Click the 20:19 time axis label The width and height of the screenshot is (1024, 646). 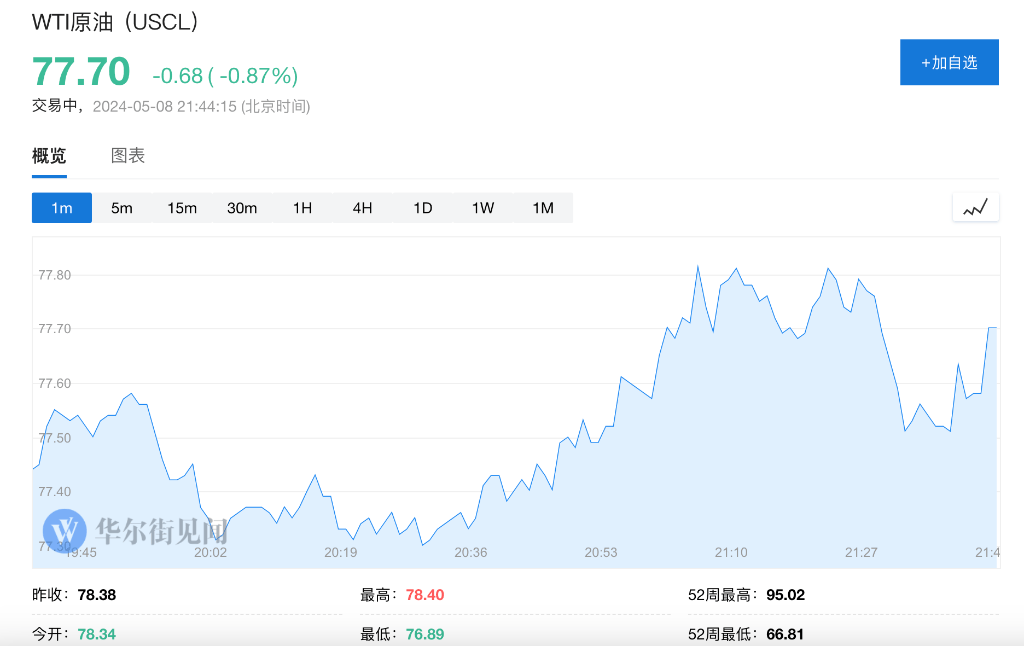click(341, 553)
